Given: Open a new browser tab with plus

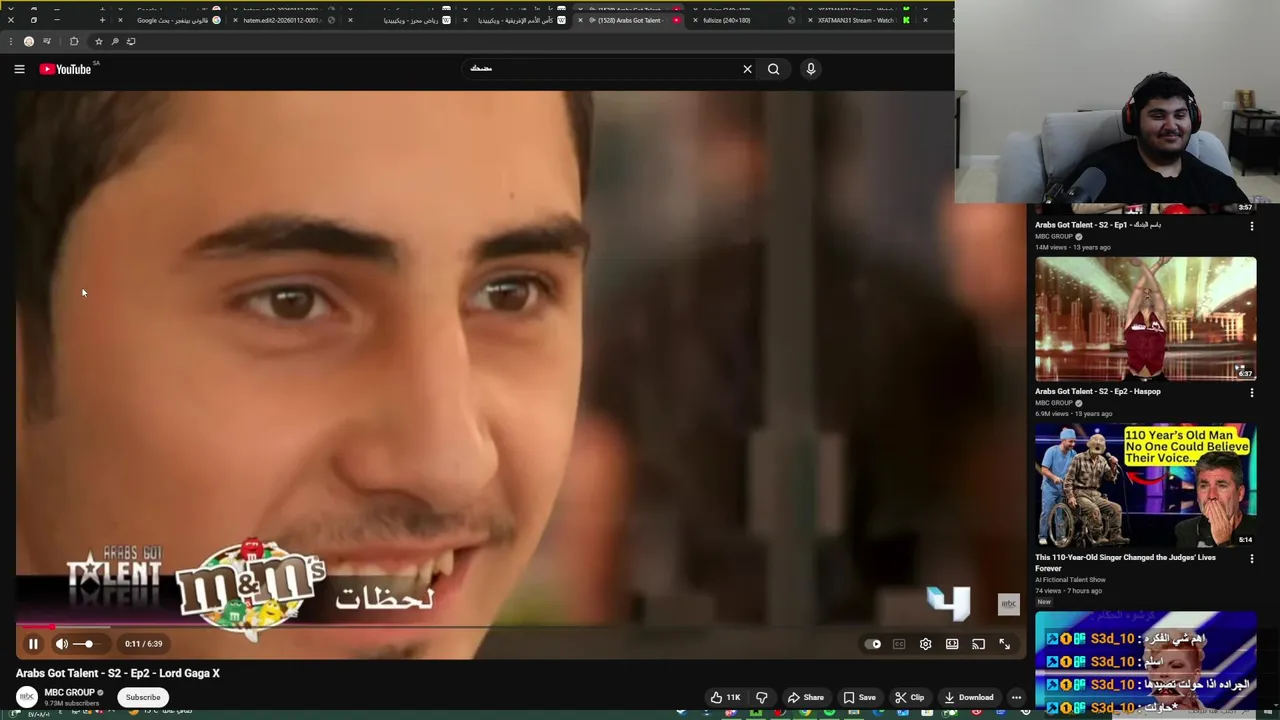Looking at the screenshot, I should coord(102,20).
